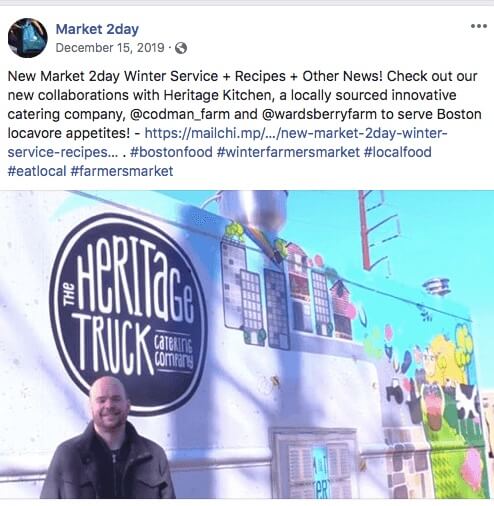Follow the mailchi.mp newsletter link
Screen dimensions: 494x506
click(x=296, y=133)
